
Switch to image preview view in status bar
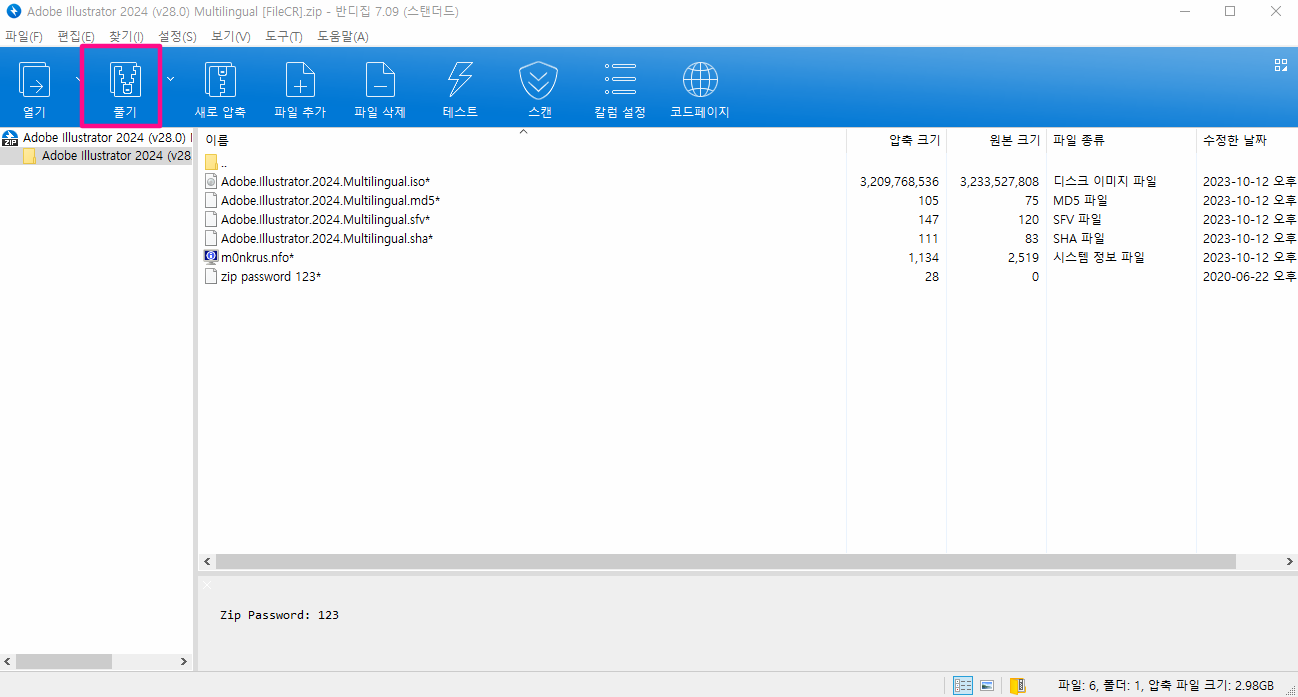pyautogui.click(x=987, y=685)
